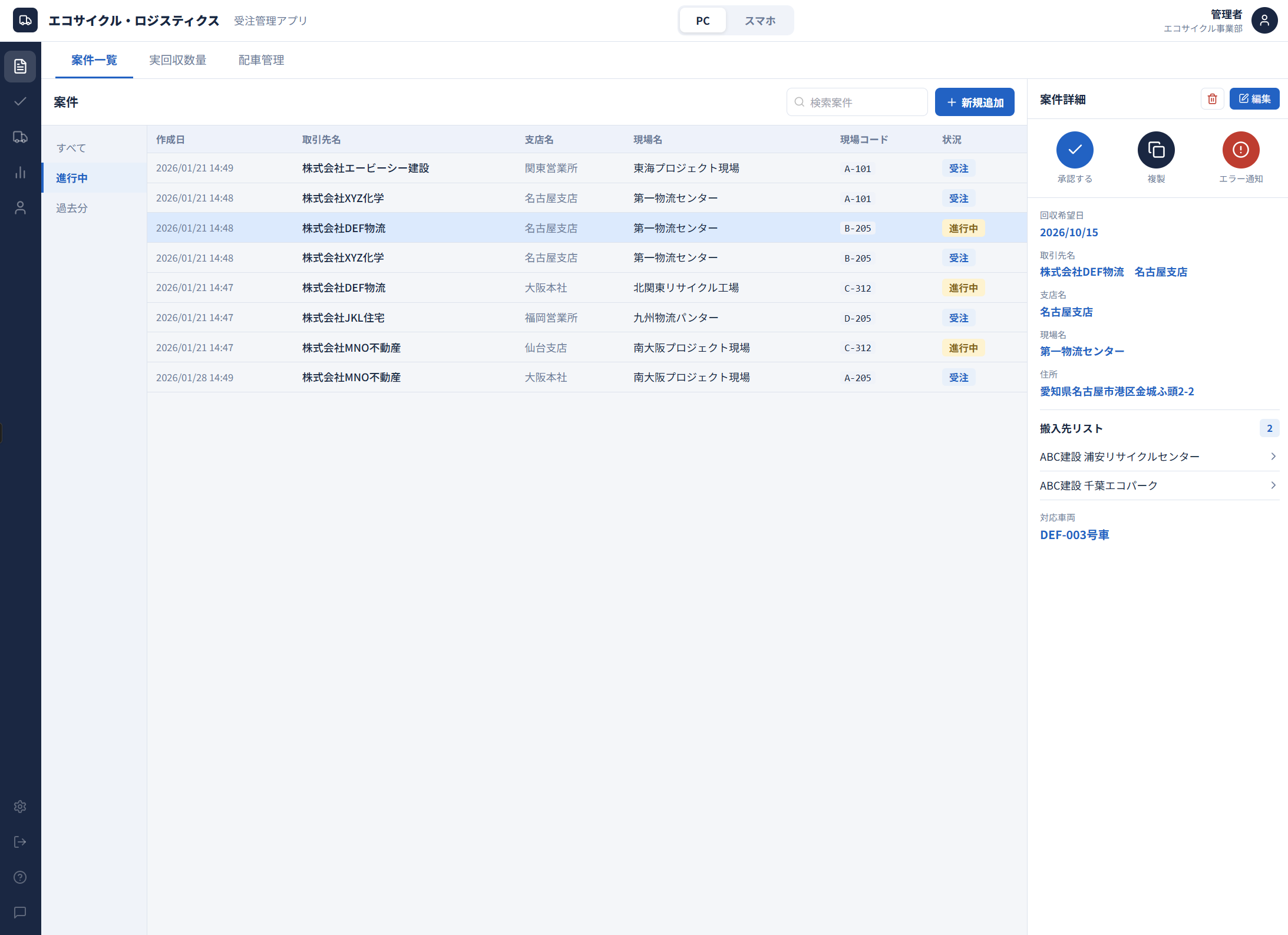Open the DEF-003号車 vehicle link
1288x935 pixels.
pyautogui.click(x=1075, y=535)
